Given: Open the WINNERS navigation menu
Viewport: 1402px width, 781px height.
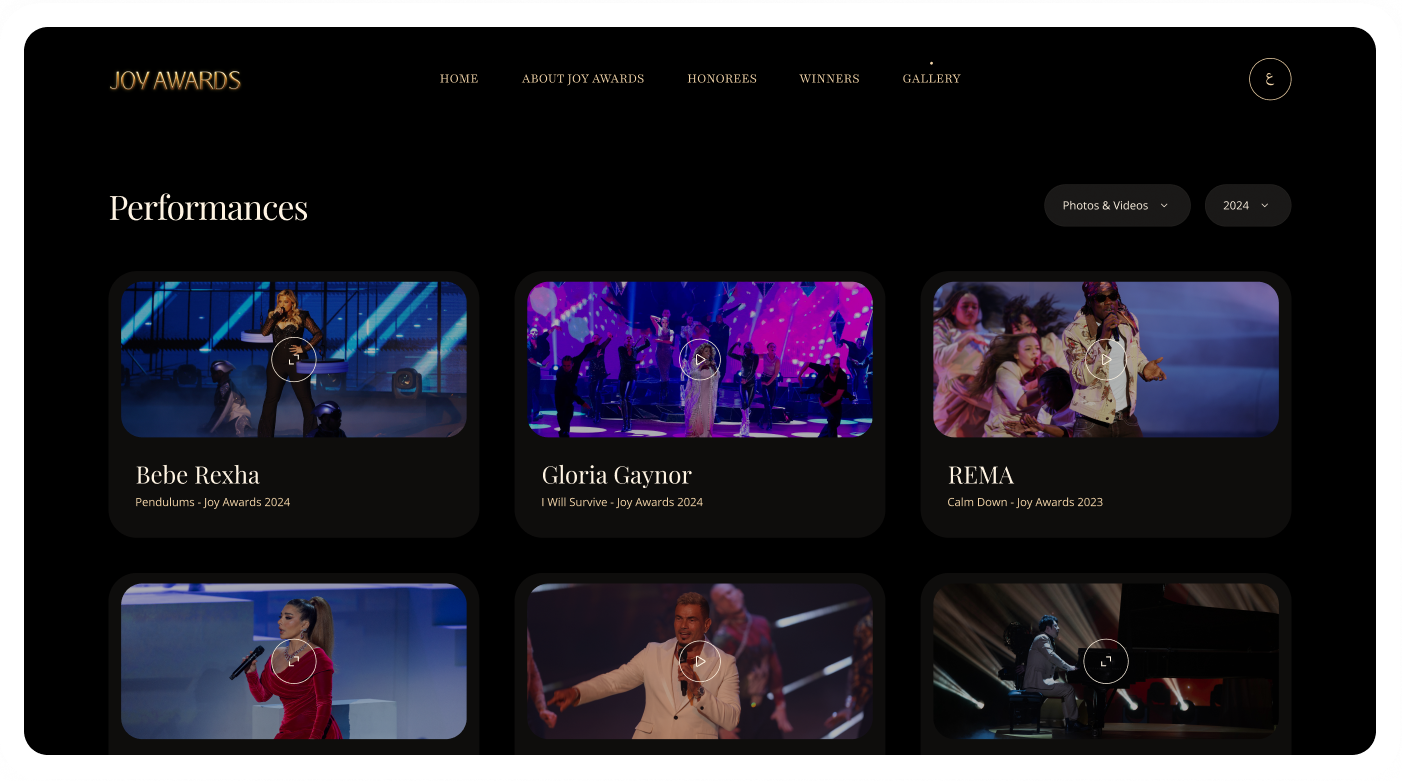Looking at the screenshot, I should pos(829,78).
